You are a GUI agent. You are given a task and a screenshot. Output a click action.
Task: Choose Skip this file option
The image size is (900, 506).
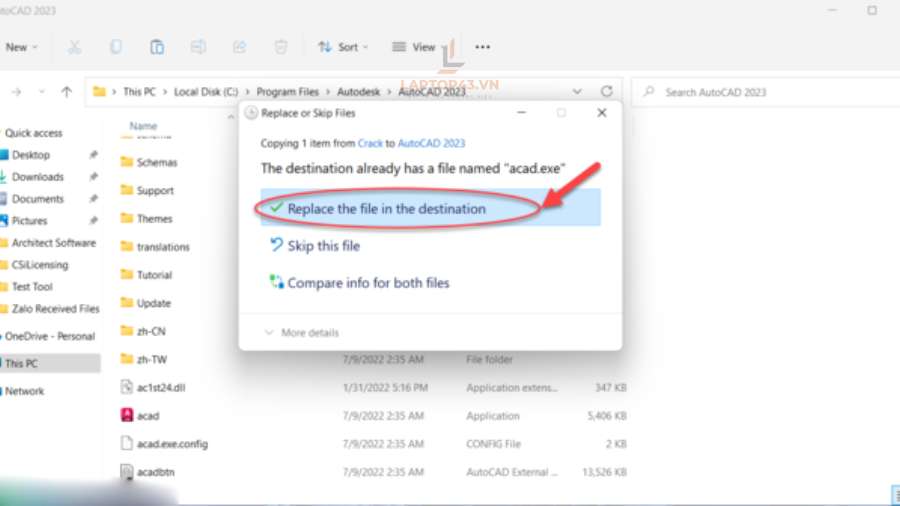tap(323, 246)
